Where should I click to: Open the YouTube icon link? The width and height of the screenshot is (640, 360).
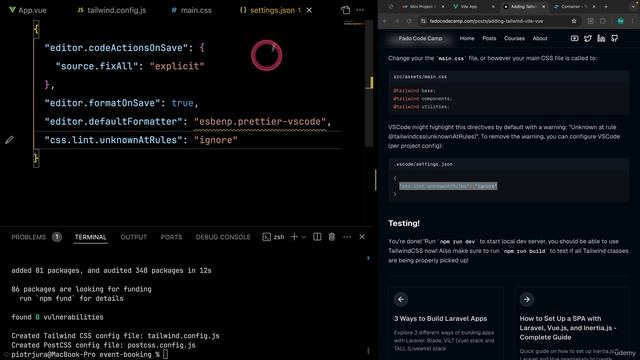(574, 38)
